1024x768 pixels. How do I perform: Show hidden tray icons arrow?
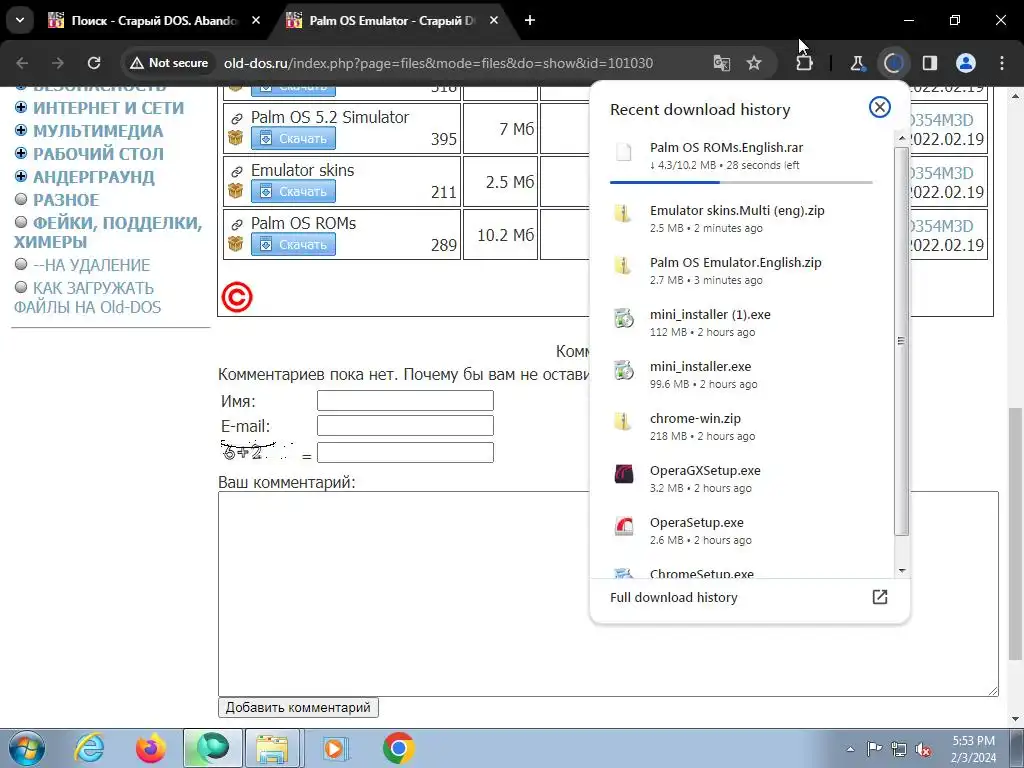850,749
